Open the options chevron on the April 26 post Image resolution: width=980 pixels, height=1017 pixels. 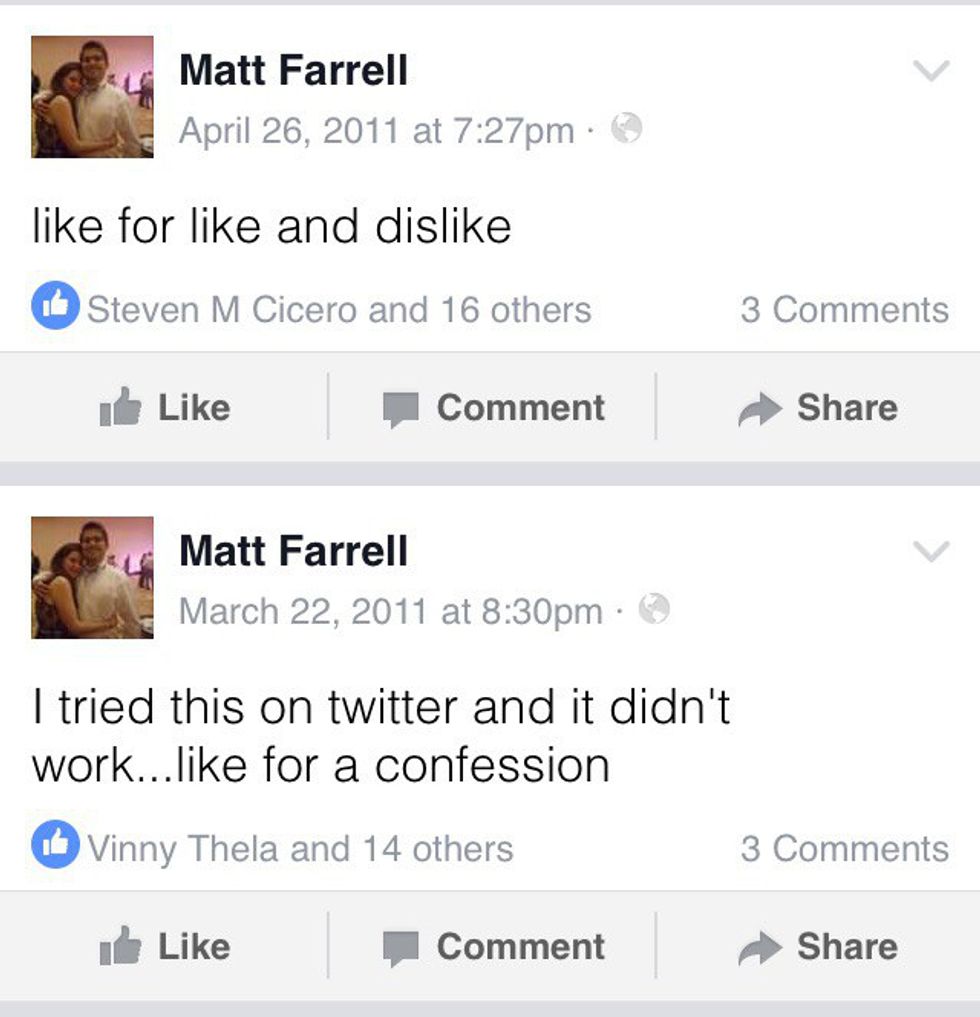pos(932,72)
